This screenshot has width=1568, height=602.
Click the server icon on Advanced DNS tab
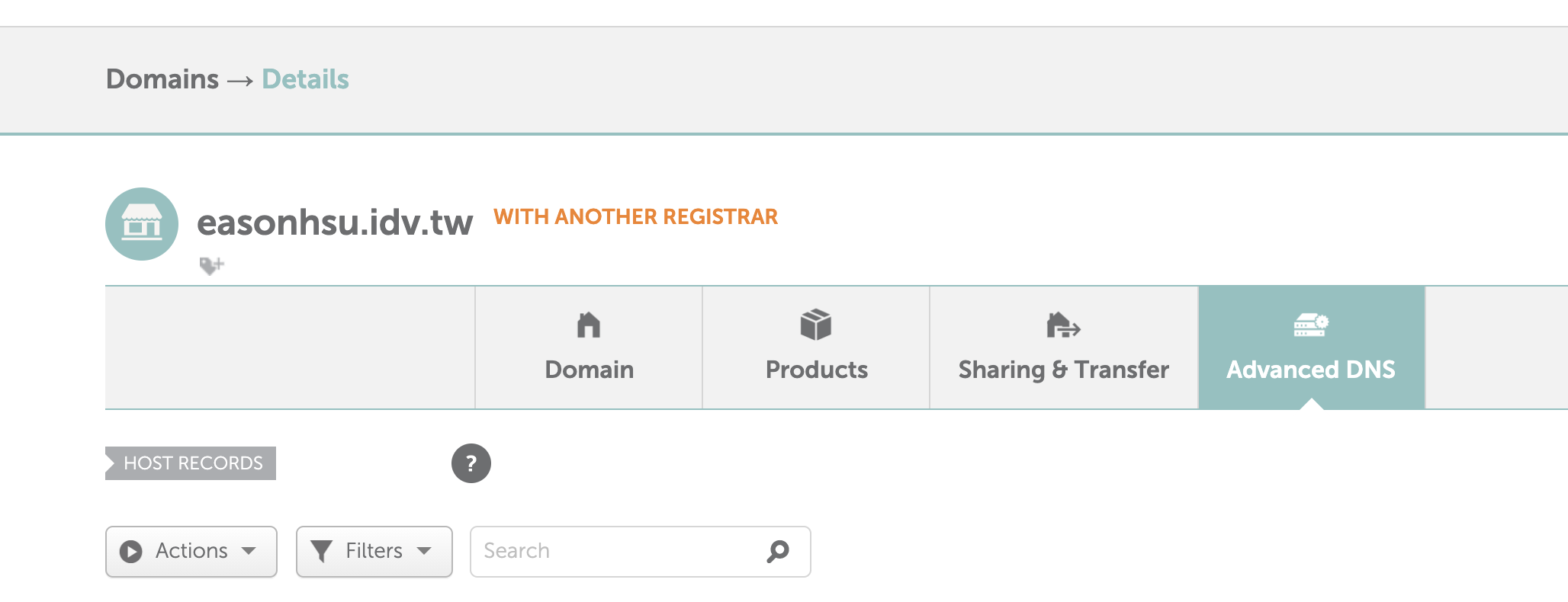(x=1311, y=325)
